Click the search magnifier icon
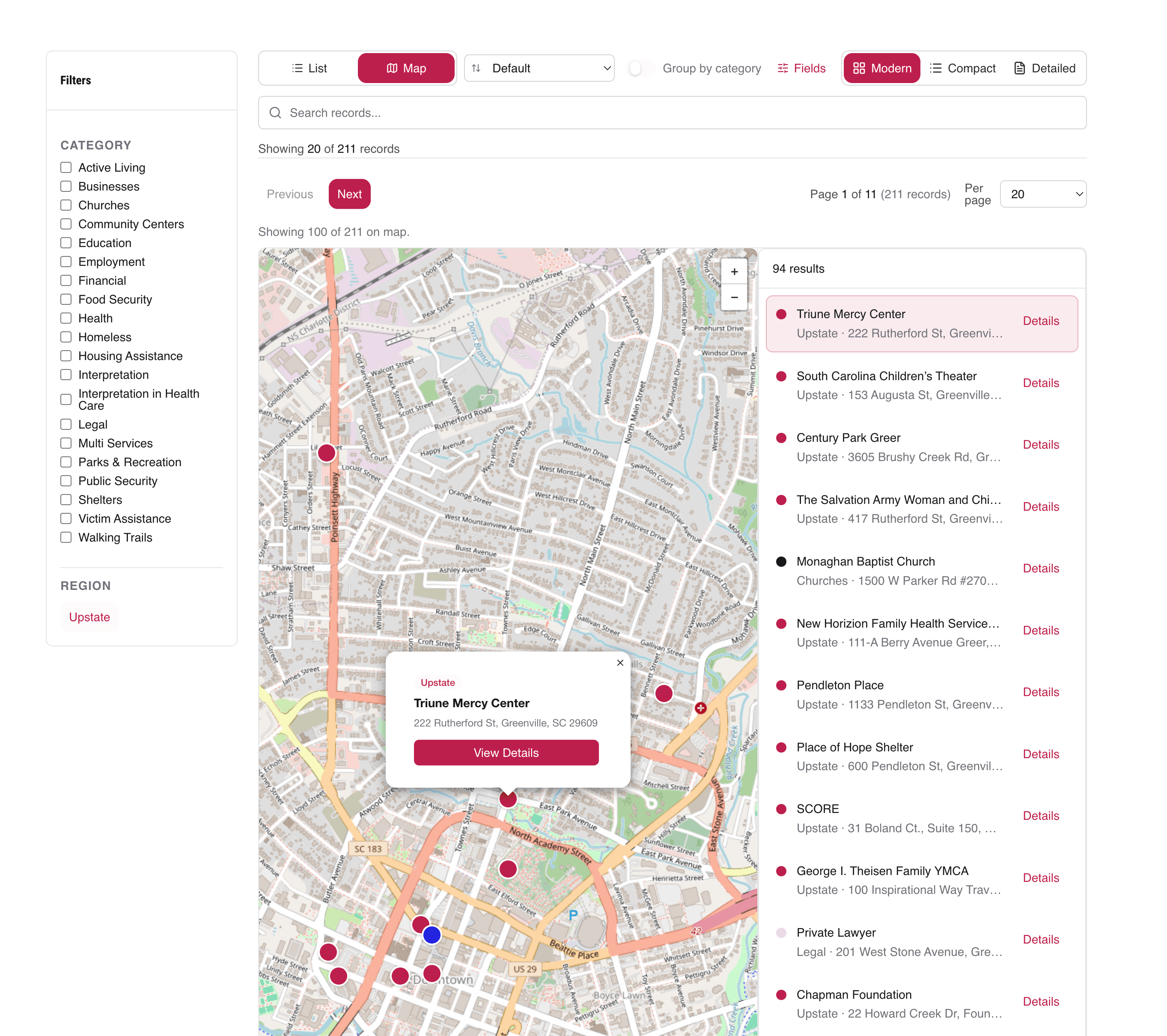The height and width of the screenshot is (1036, 1167). click(276, 113)
